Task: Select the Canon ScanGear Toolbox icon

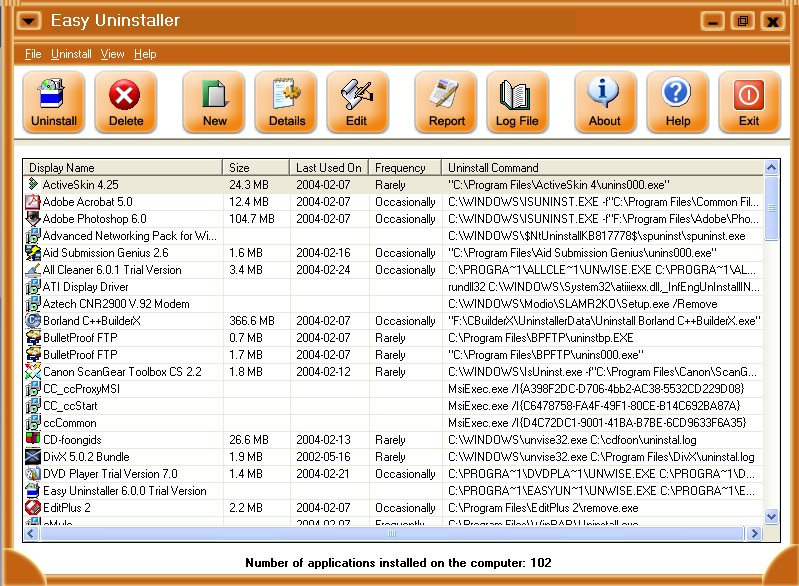Action: click(33, 371)
